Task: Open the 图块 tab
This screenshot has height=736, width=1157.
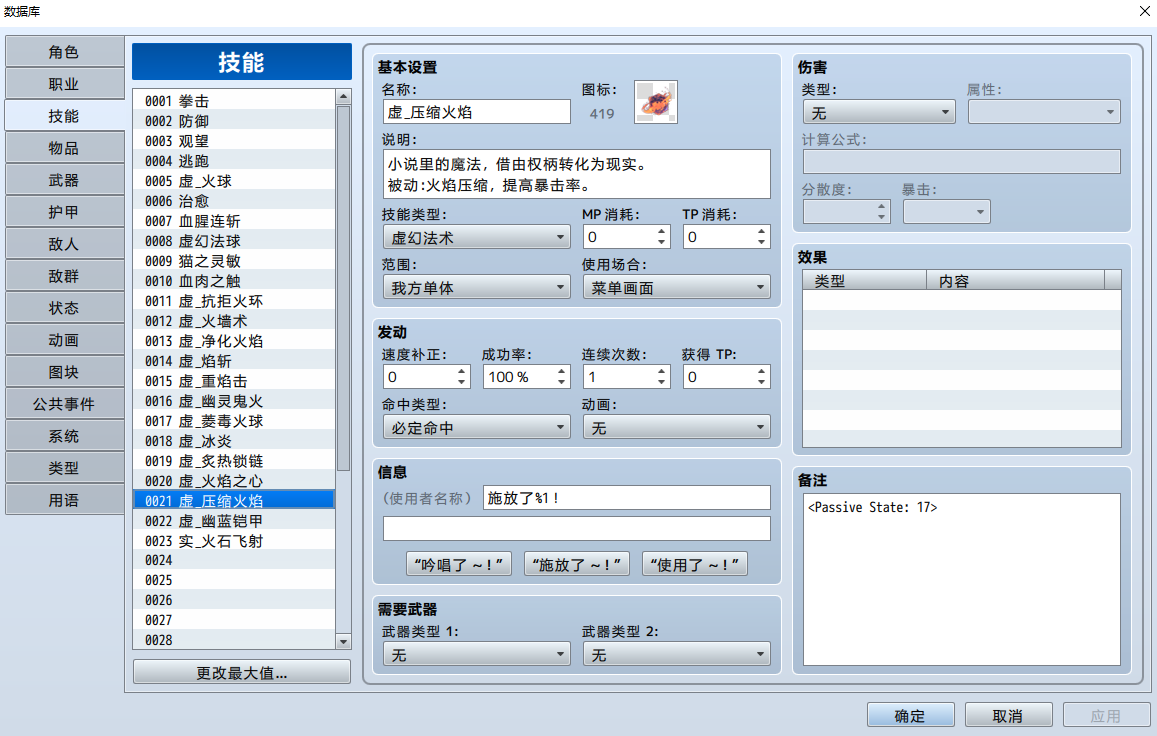Action: tap(64, 372)
